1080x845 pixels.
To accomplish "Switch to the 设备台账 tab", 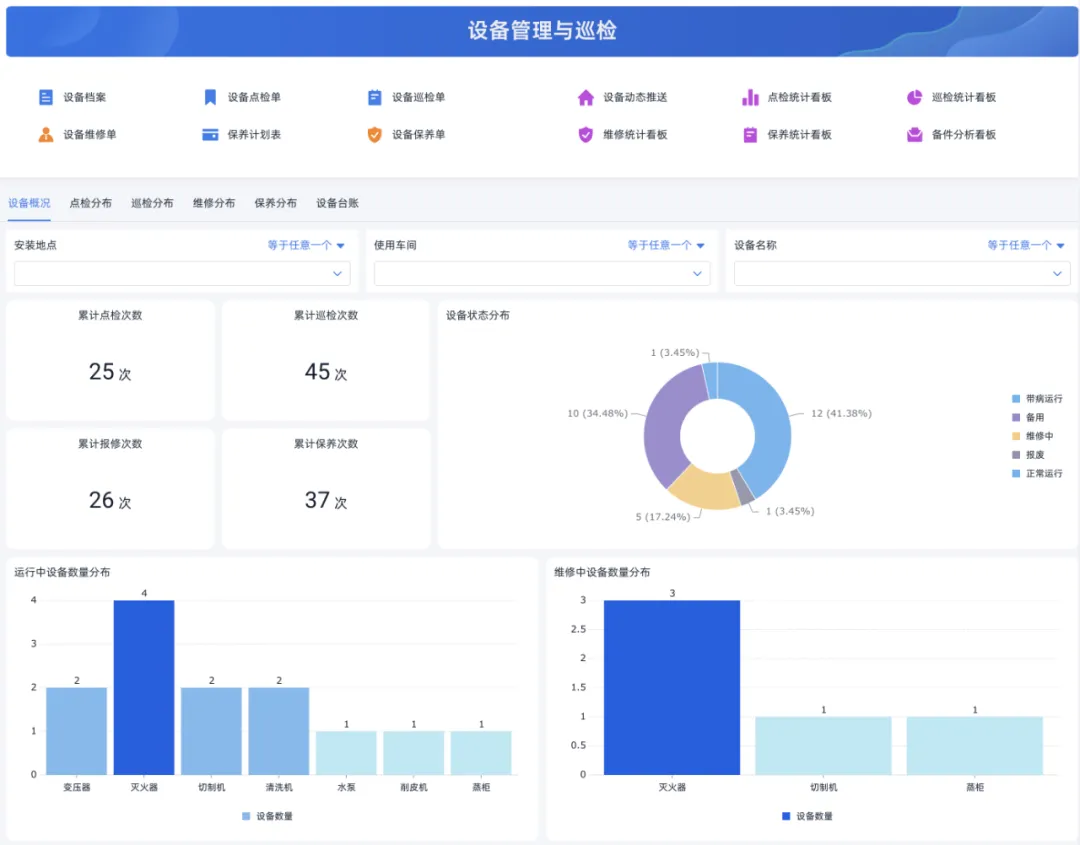I will pos(337,203).
